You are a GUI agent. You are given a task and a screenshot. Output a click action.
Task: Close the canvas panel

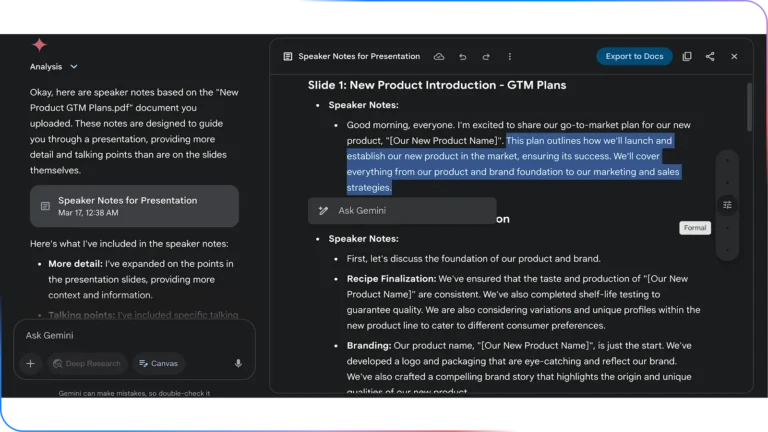(x=734, y=56)
